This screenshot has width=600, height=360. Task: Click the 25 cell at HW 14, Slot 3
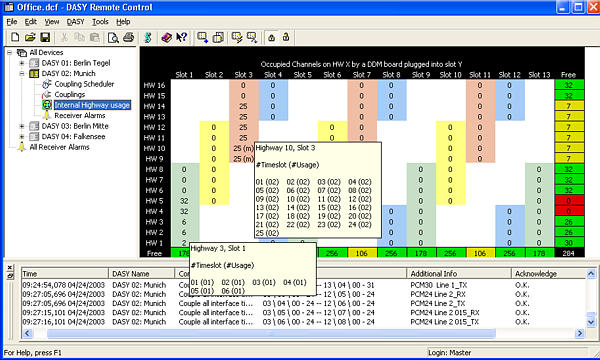point(243,106)
